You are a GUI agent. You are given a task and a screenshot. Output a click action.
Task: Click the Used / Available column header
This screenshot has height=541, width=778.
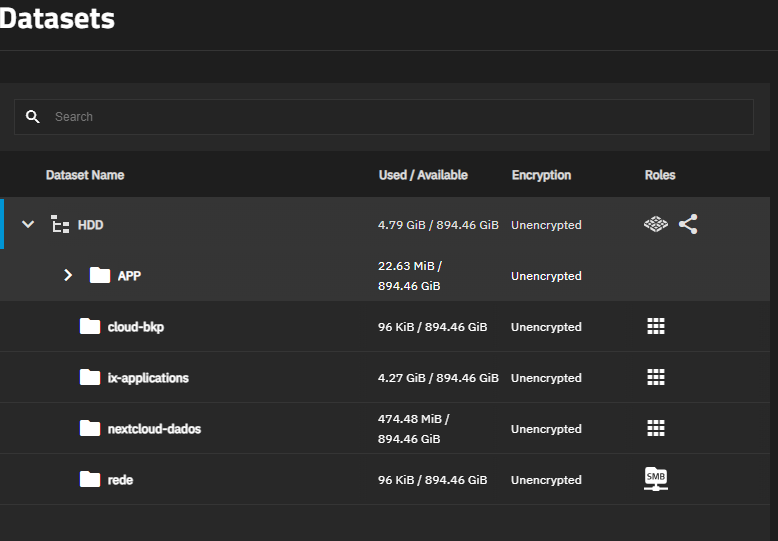coord(423,175)
